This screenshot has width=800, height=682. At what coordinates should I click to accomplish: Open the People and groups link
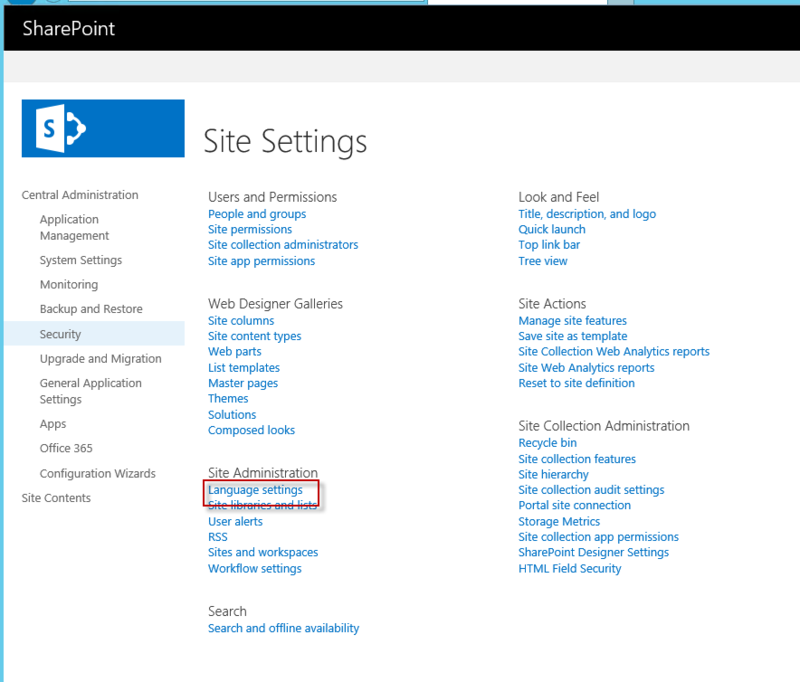(257, 214)
